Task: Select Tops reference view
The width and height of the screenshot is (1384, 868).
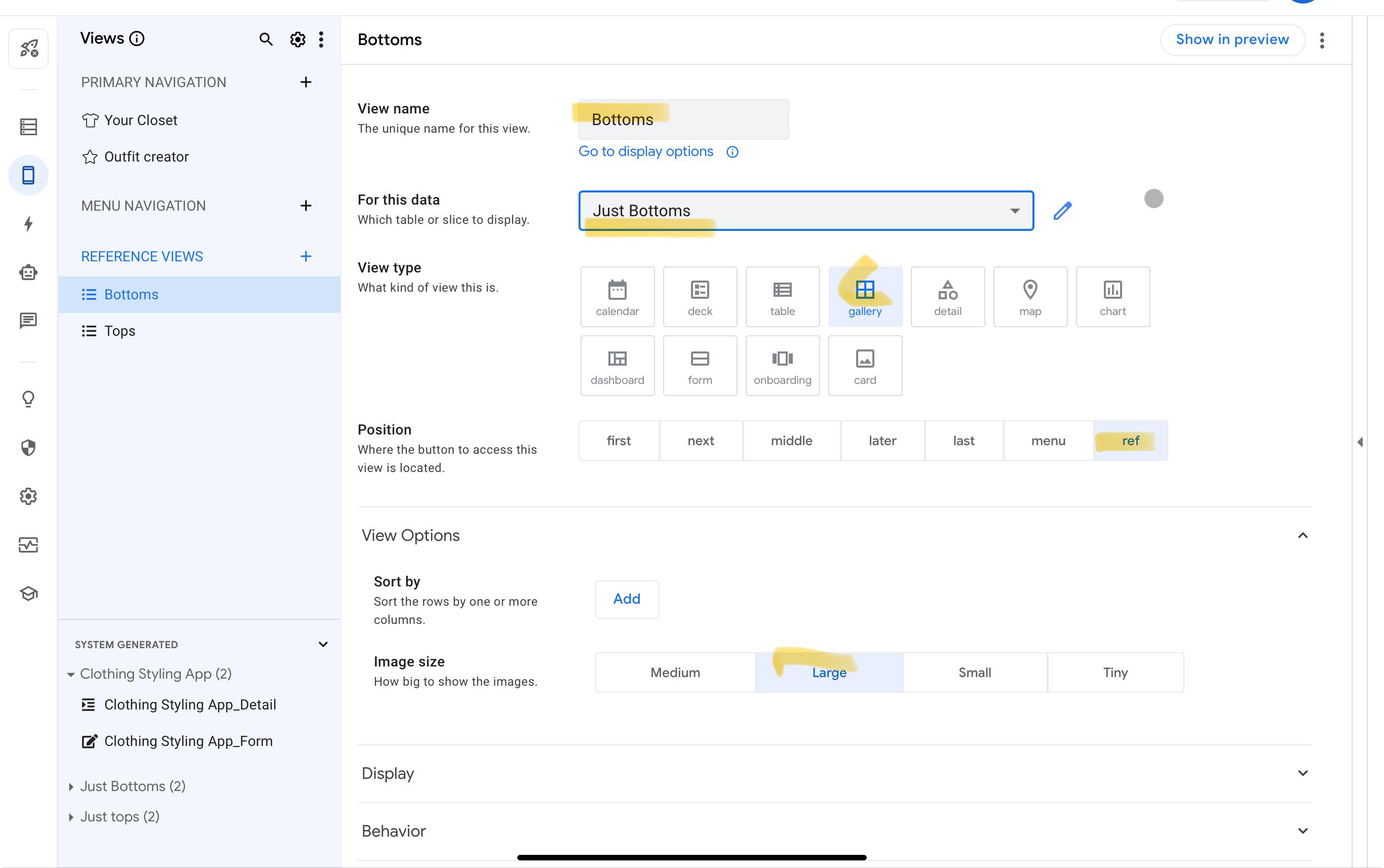Action: pos(199,331)
